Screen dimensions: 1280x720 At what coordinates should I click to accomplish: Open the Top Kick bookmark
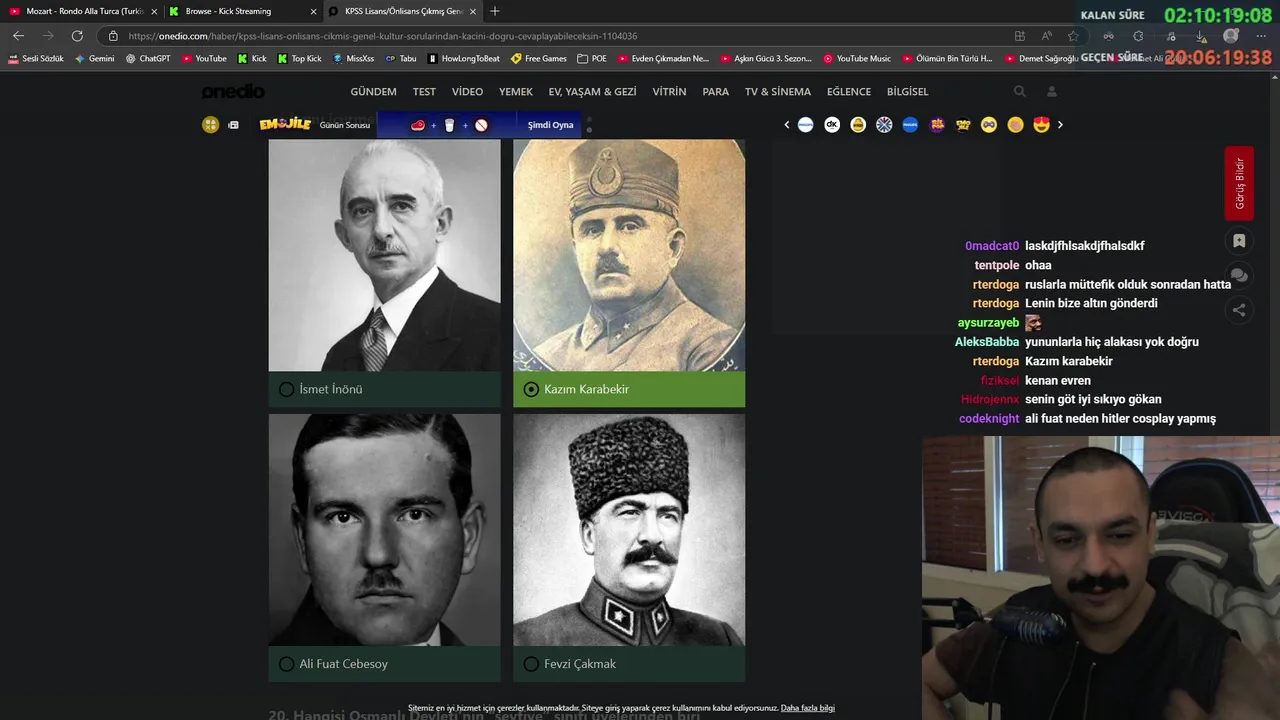pos(300,59)
